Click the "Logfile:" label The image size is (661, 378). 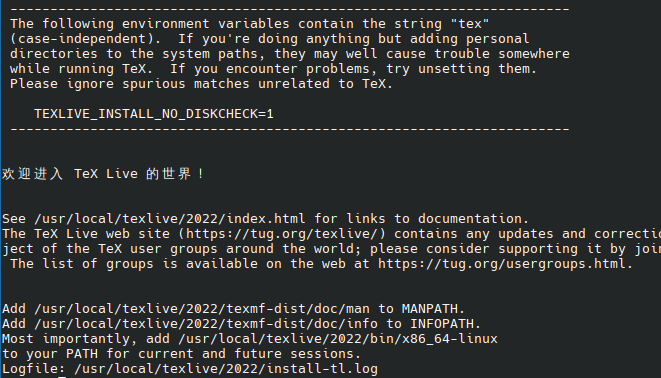[x=34, y=369]
